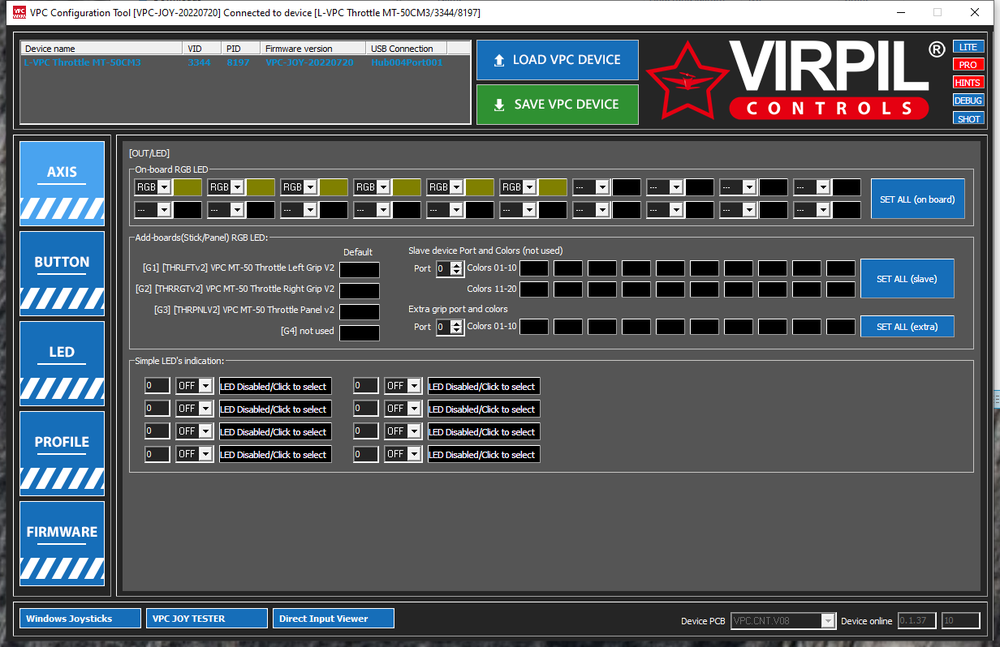Click the second right-column simple LED number field
The height and width of the screenshot is (647, 1000).
tap(365, 408)
